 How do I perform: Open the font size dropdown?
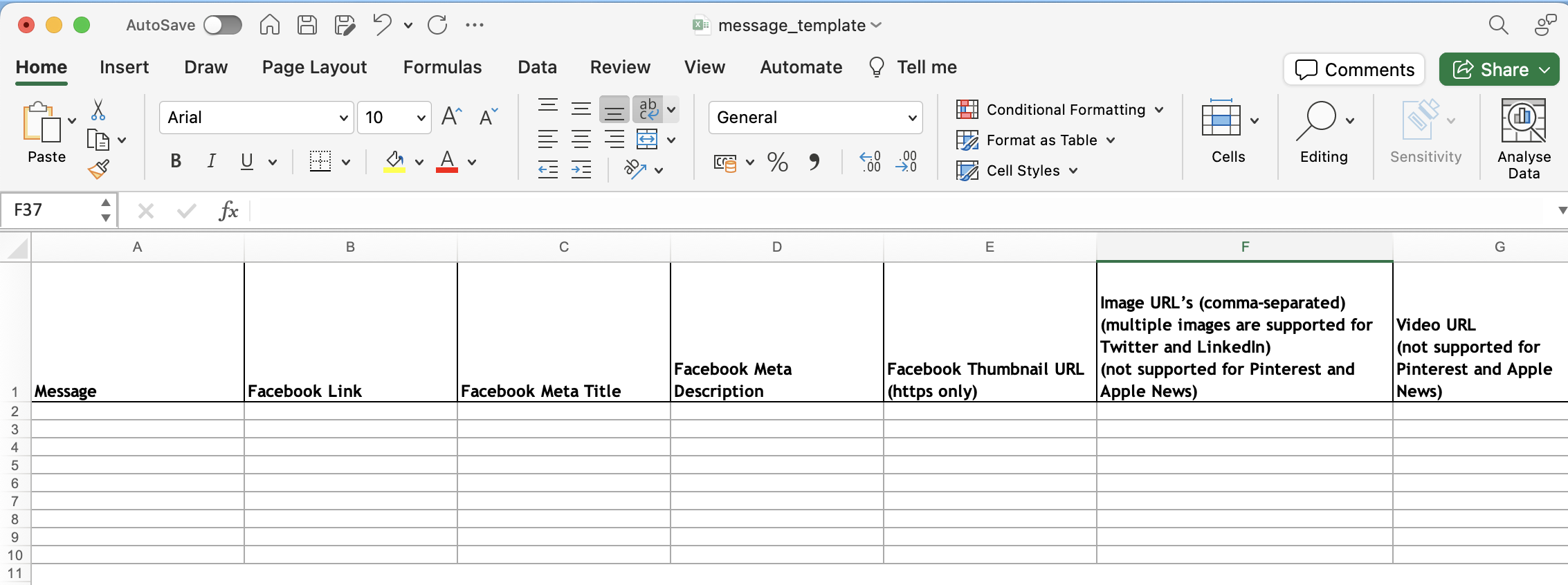click(421, 118)
